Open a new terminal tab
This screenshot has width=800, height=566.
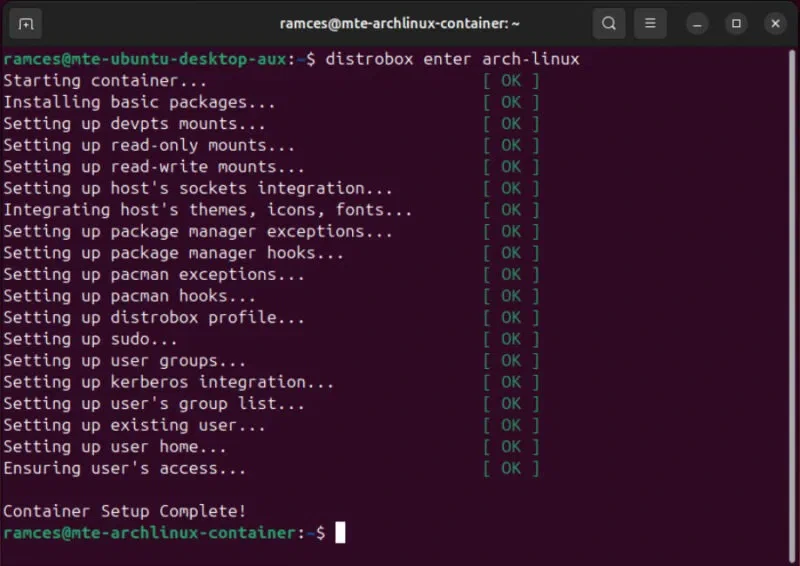tap(26, 23)
